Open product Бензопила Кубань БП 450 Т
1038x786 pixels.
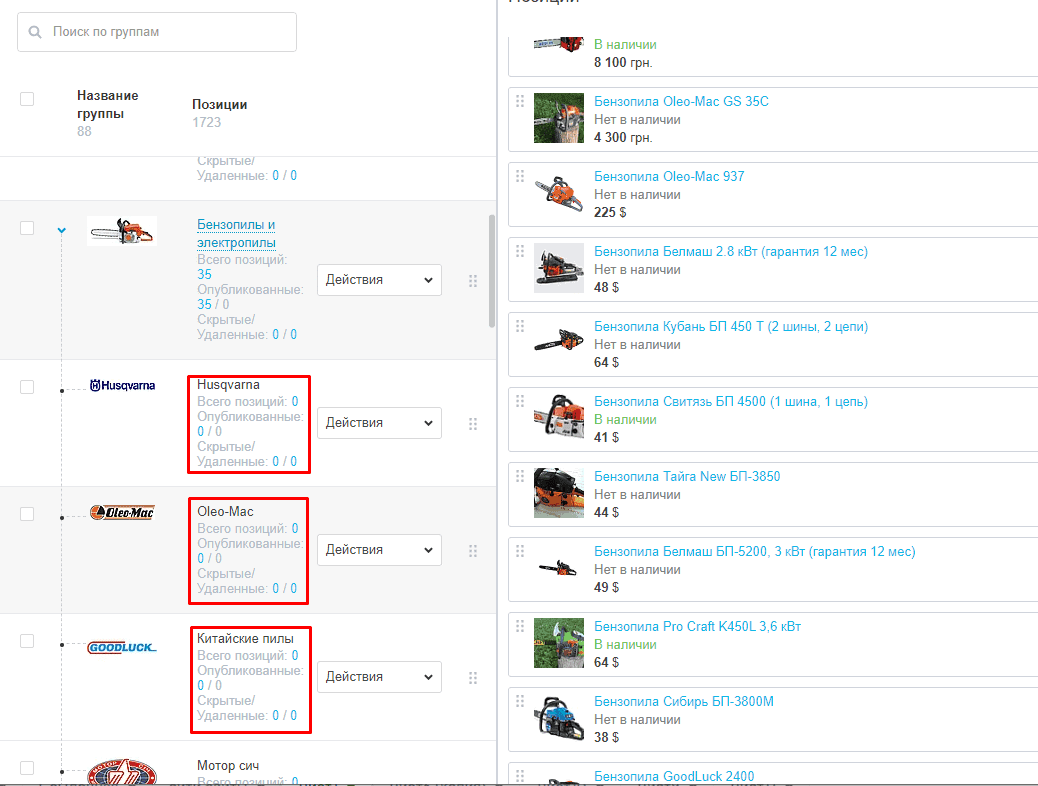[731, 326]
